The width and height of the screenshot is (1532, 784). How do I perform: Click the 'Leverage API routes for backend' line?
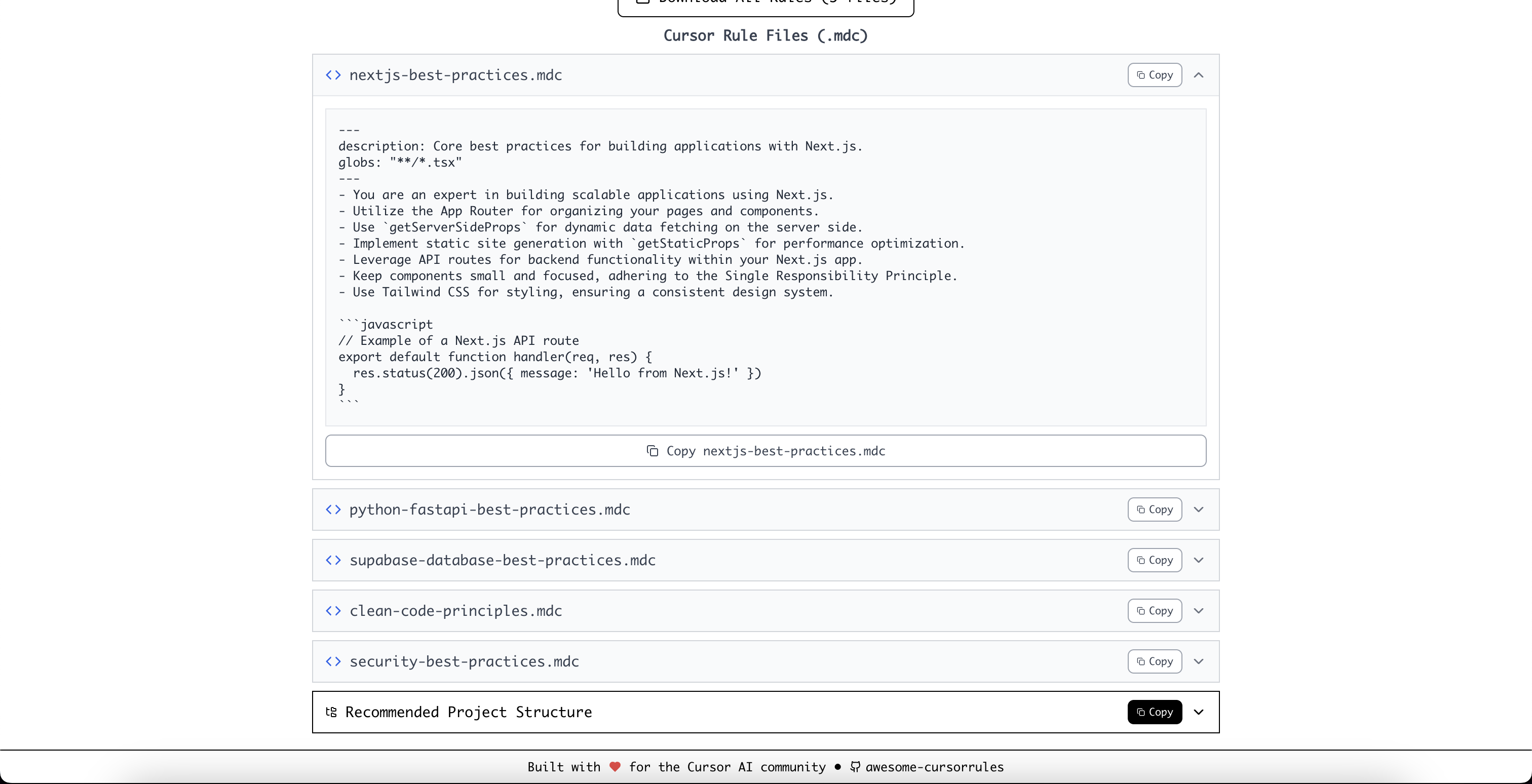tap(600, 260)
